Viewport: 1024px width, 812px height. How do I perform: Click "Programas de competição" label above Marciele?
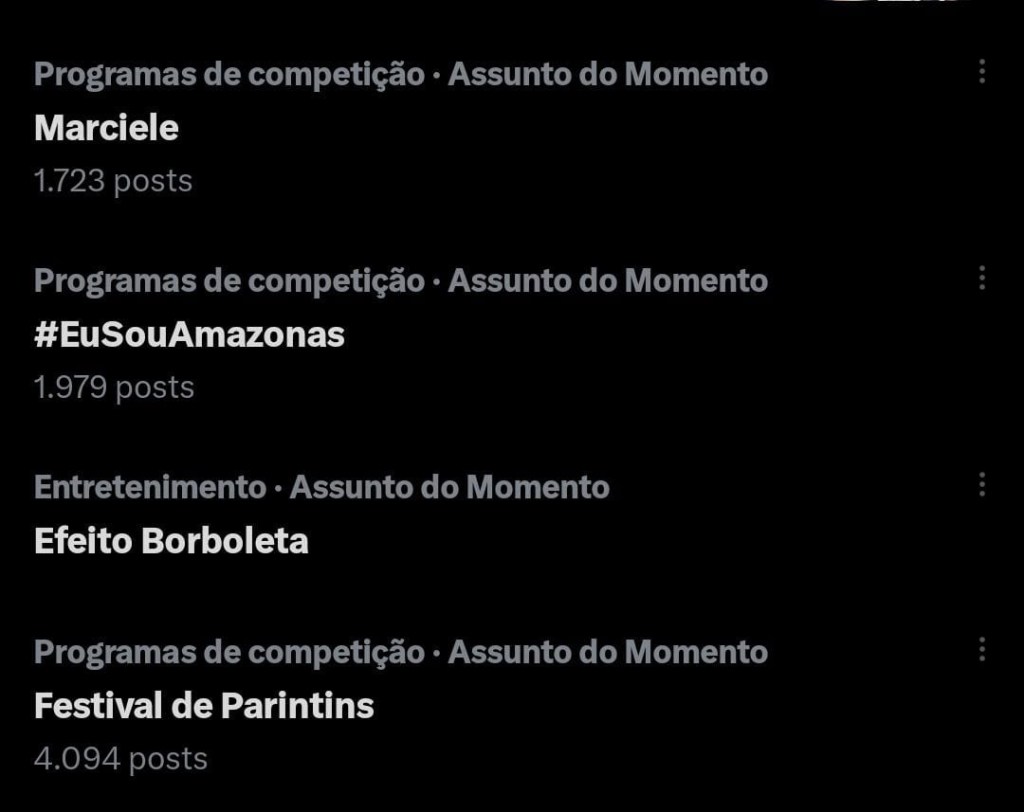229,74
